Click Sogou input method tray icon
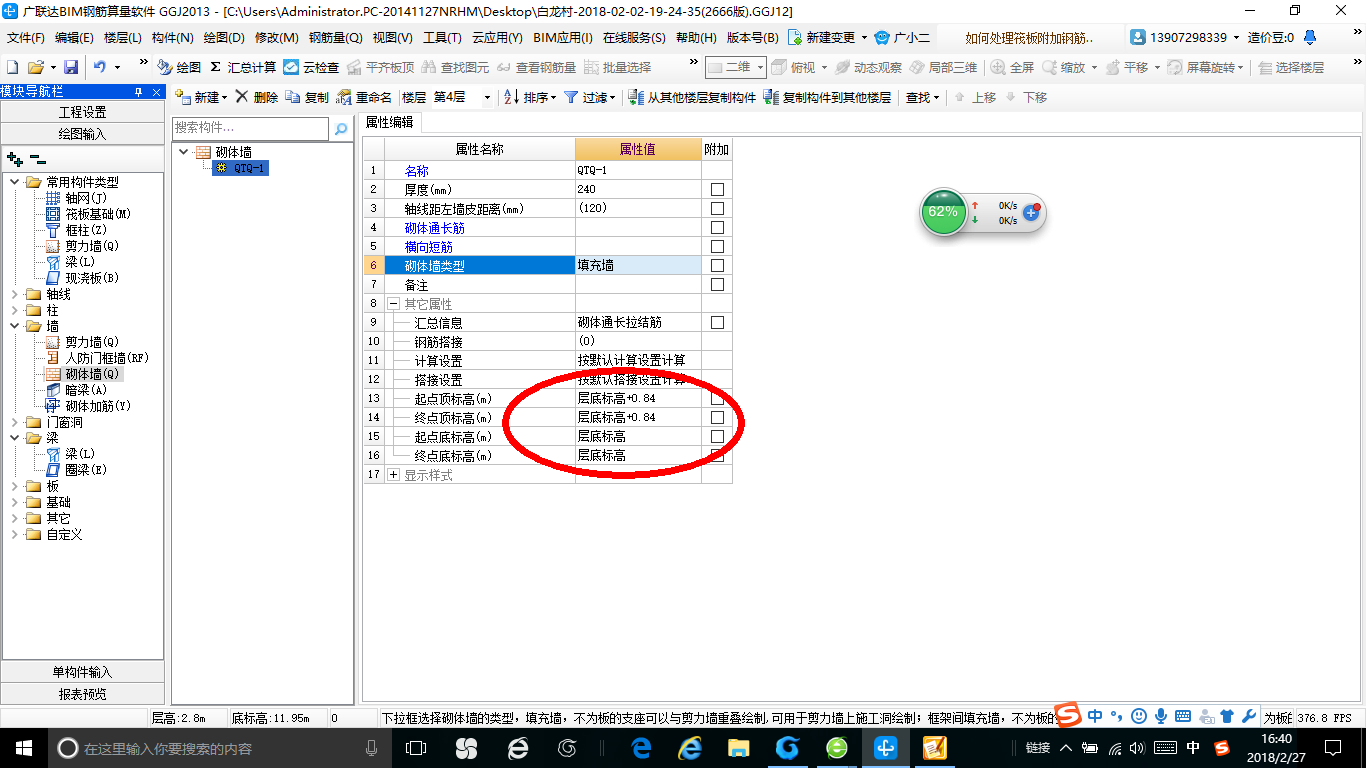Screen dimensions: 1366x768 [1221, 747]
